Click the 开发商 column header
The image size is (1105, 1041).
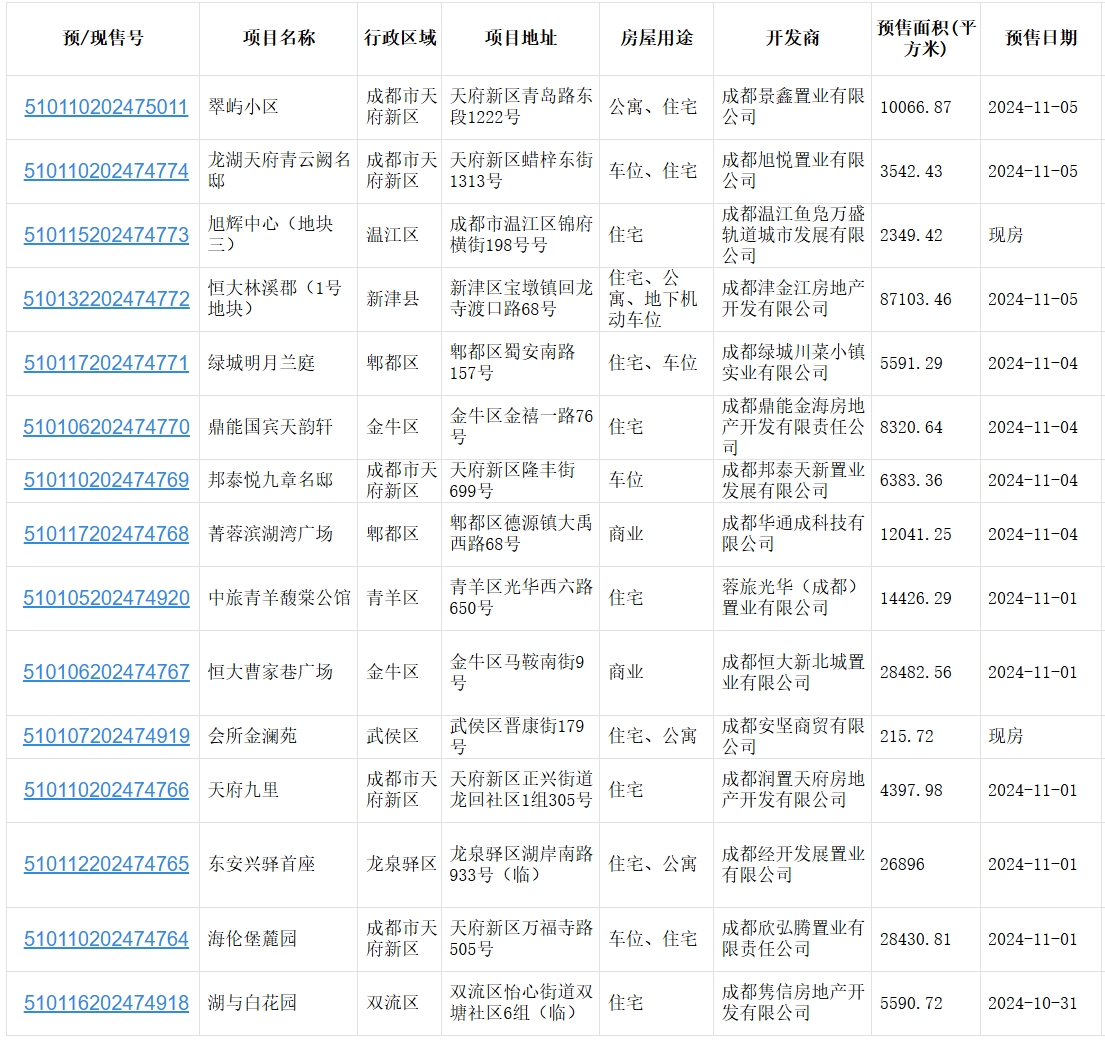[792, 38]
